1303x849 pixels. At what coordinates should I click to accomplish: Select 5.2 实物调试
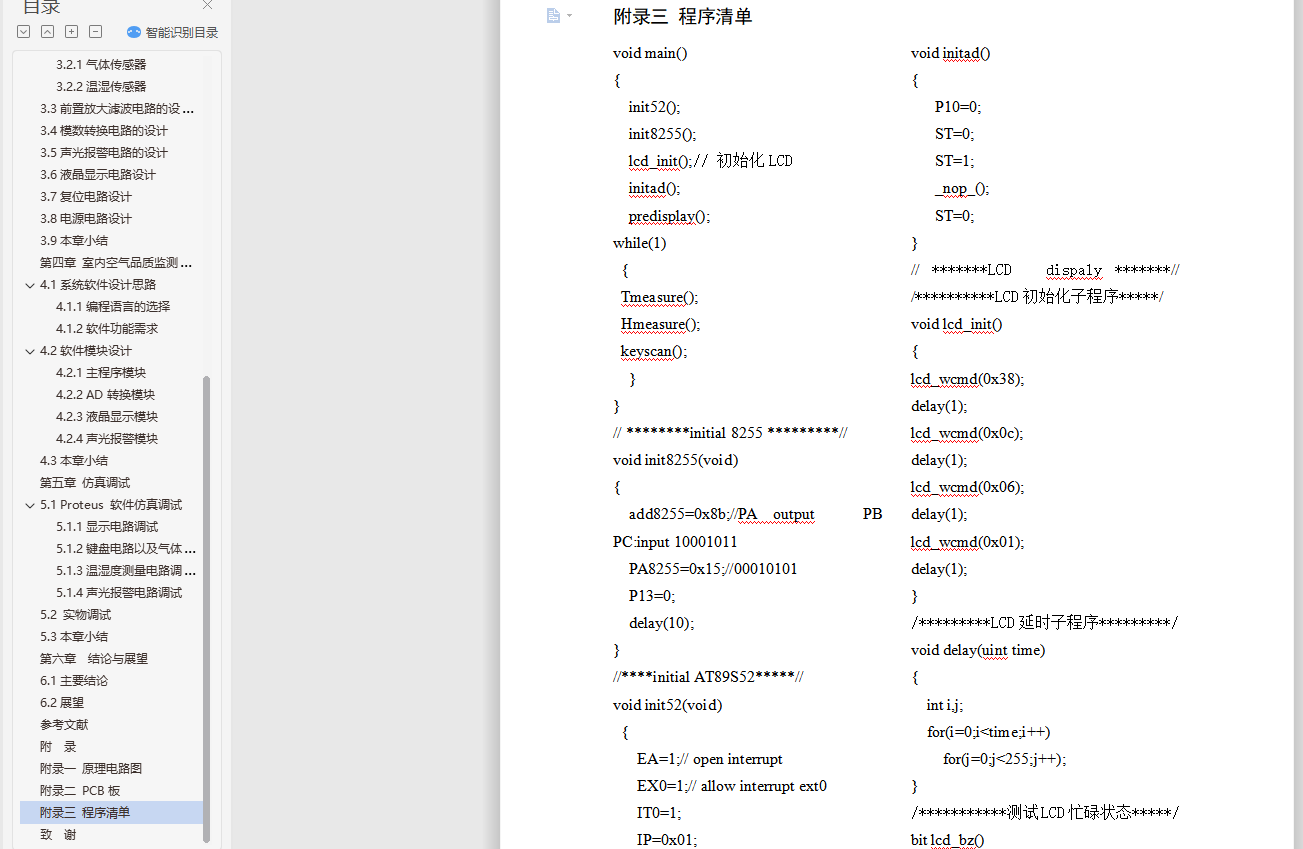(76, 615)
